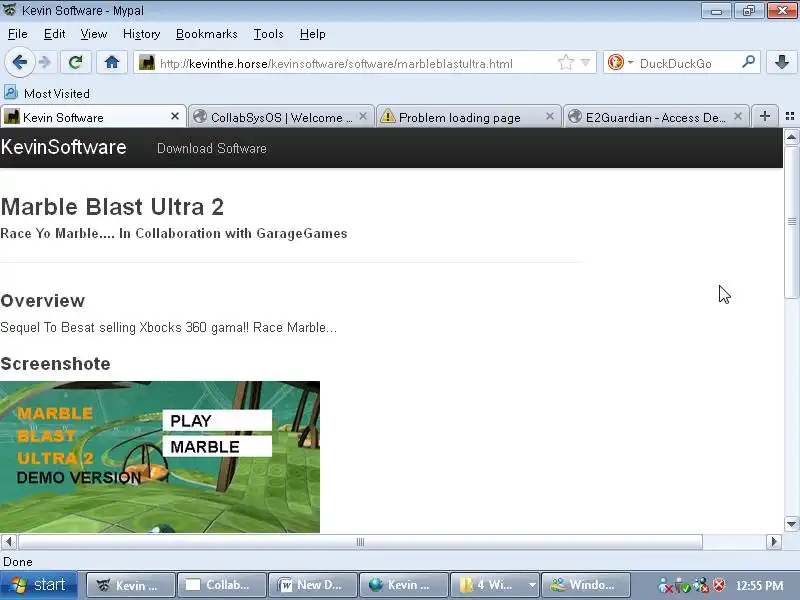Click the vertical scrollbar down arrow
Image resolution: width=800 pixels, height=600 pixels.
[791, 524]
